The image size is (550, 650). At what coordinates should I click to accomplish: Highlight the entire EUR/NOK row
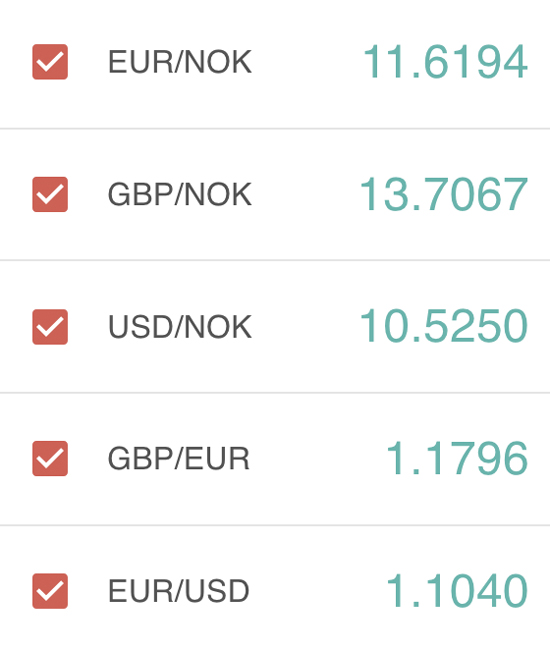coord(275,64)
